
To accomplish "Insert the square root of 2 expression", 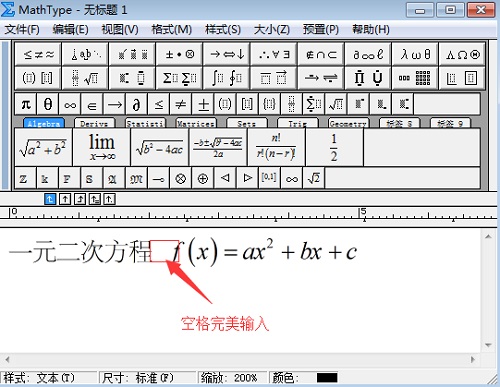I will [314, 179].
